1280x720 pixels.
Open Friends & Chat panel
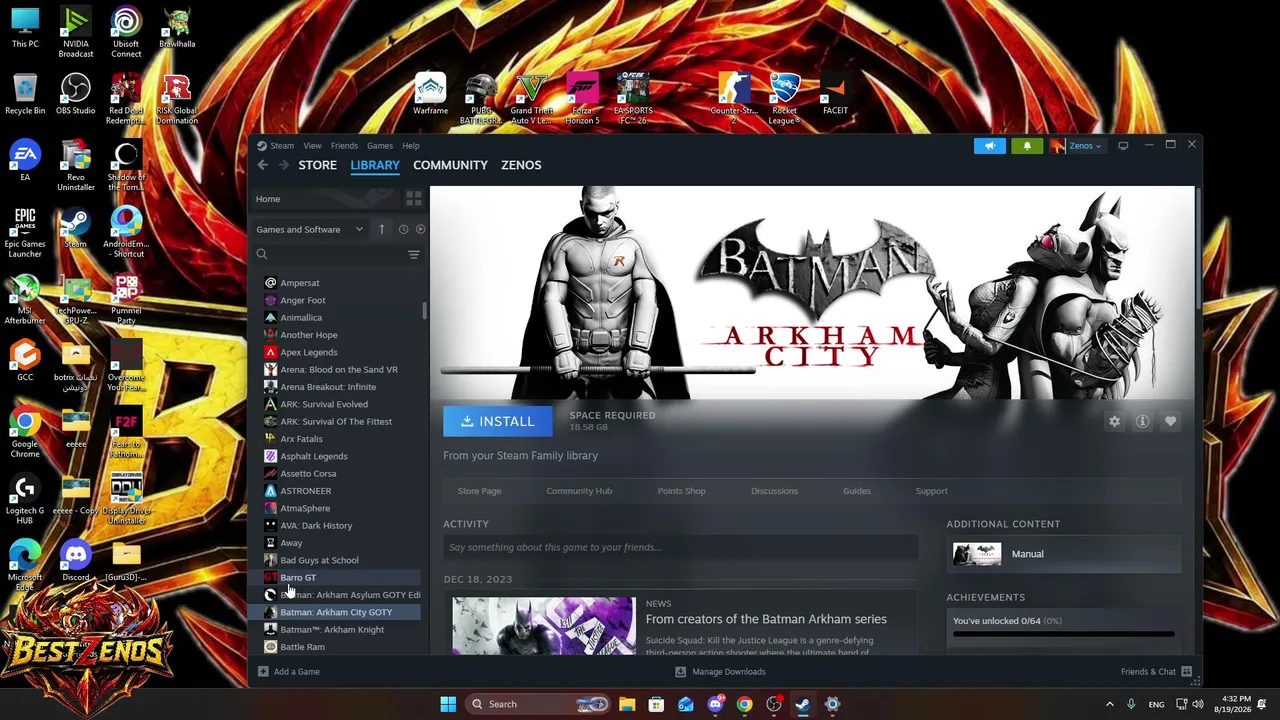pyautogui.click(x=1157, y=672)
